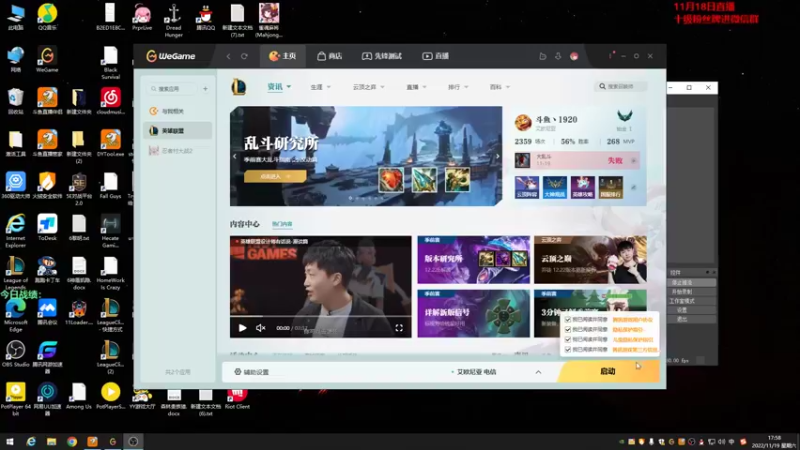Image resolution: width=800 pixels, height=450 pixels.
Task: Click the search field right of 百科
Action: click(x=620, y=87)
